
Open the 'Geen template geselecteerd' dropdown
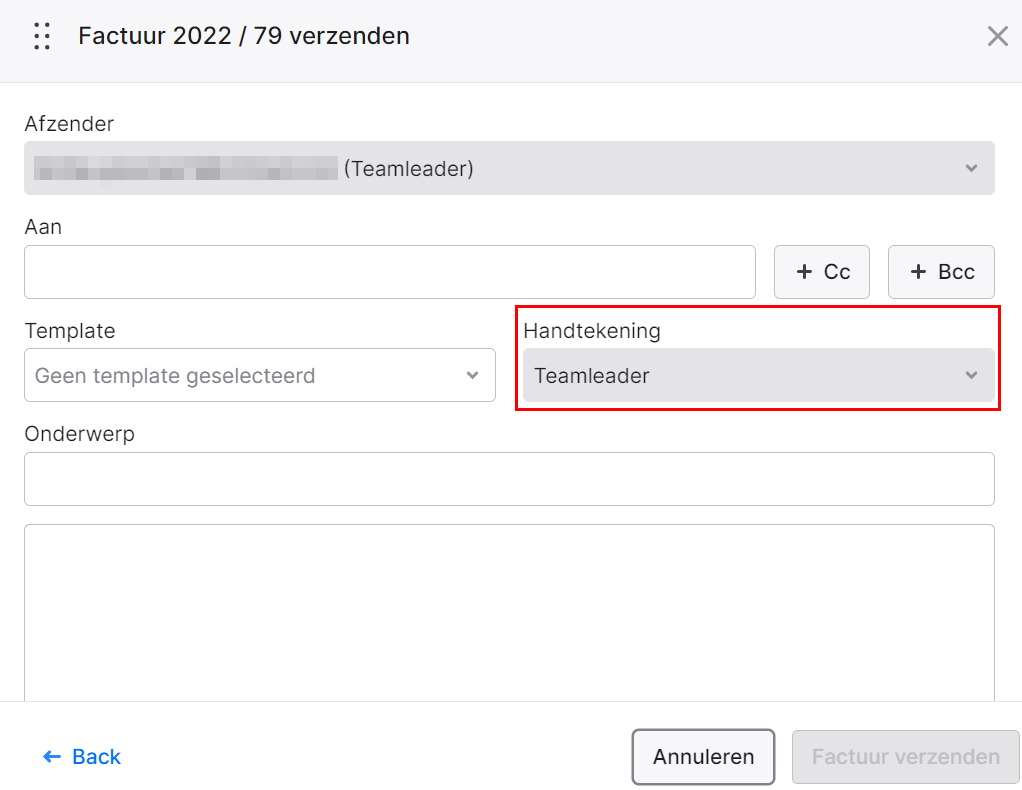click(x=259, y=375)
